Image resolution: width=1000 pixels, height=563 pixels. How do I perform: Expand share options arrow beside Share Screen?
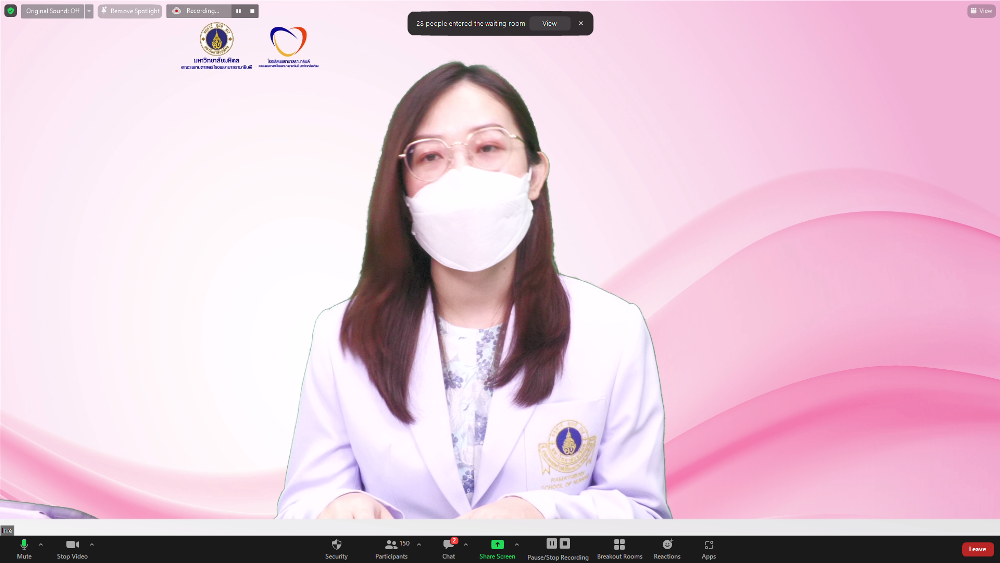tap(517, 545)
